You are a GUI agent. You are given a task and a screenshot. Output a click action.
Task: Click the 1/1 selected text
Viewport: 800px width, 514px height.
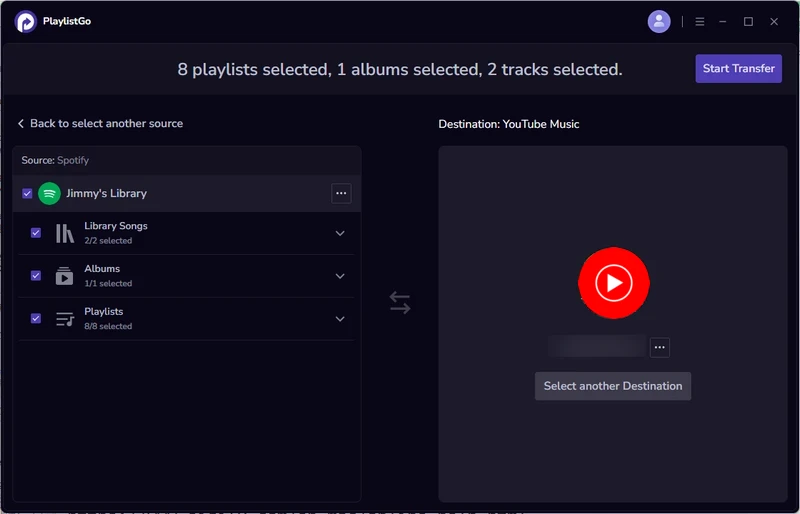pos(108,283)
